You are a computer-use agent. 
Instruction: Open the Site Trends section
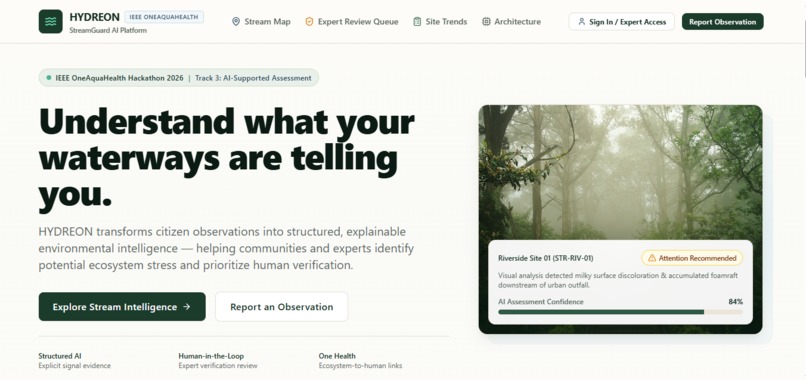(x=440, y=22)
